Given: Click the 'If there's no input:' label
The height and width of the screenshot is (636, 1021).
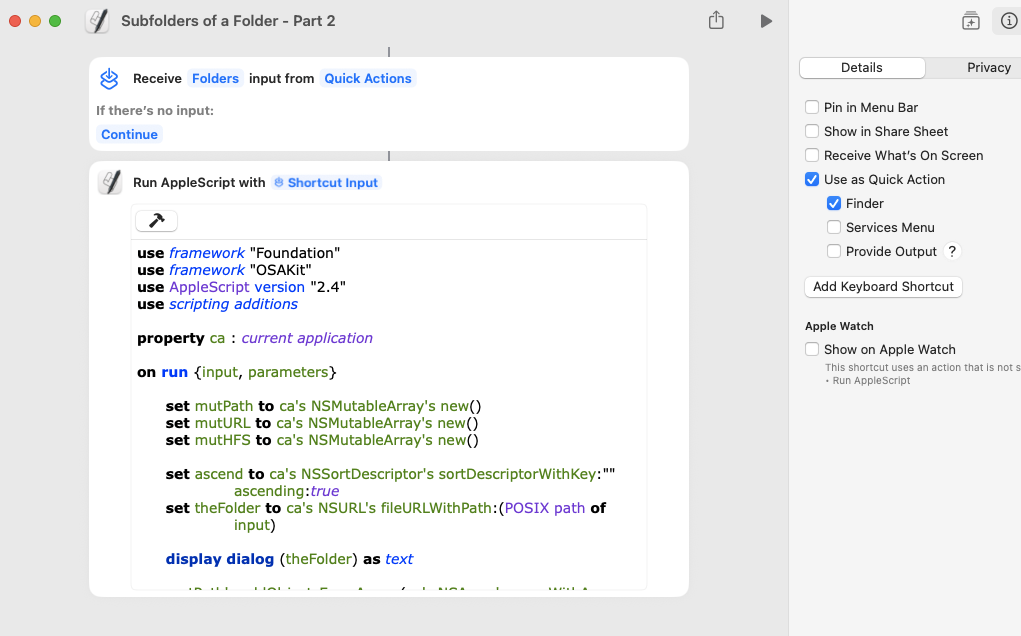Looking at the screenshot, I should pos(155,111).
